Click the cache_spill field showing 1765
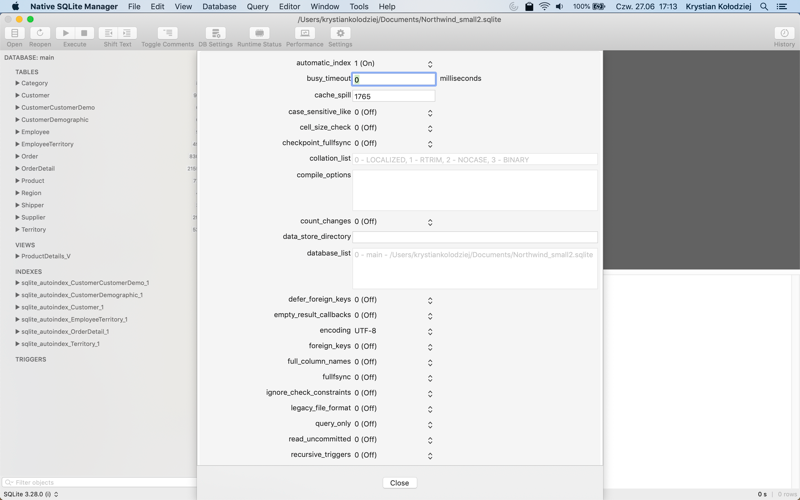800x500 pixels. coord(393,96)
